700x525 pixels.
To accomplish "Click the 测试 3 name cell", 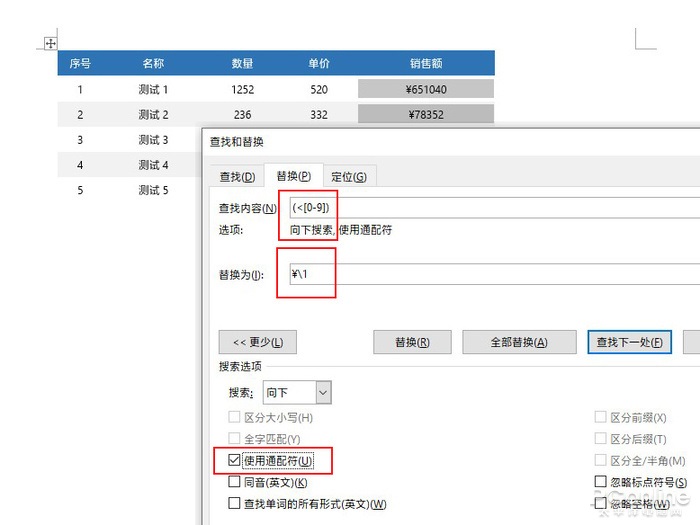I will tap(153, 140).
